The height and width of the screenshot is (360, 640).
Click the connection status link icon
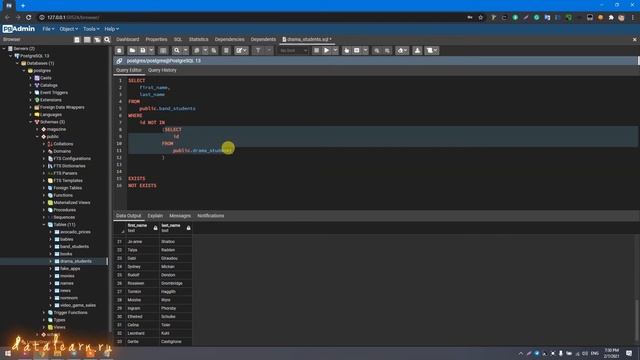119,61
